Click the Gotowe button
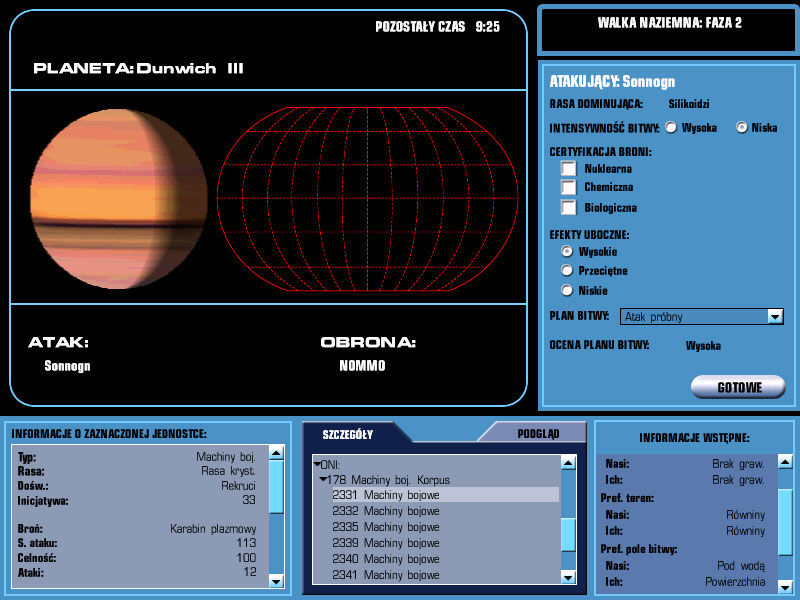The height and width of the screenshot is (600, 800). pyautogui.click(x=738, y=387)
